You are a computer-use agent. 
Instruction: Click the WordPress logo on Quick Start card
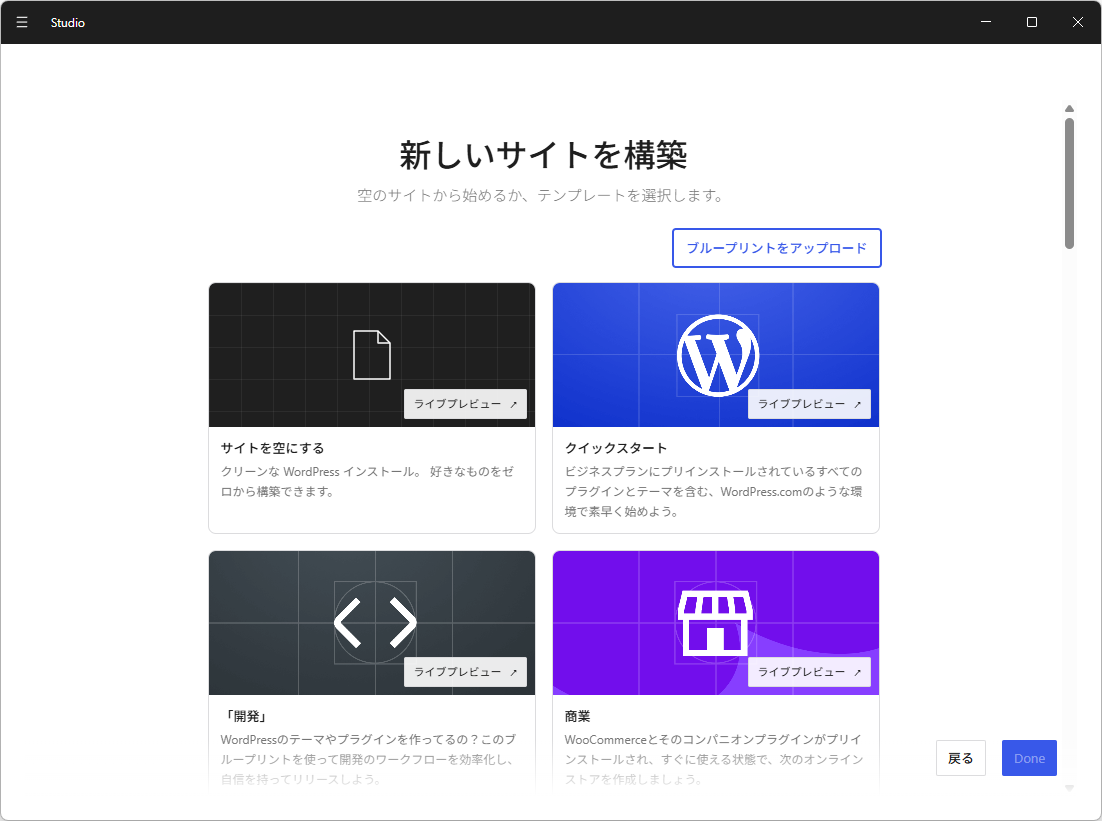718,356
